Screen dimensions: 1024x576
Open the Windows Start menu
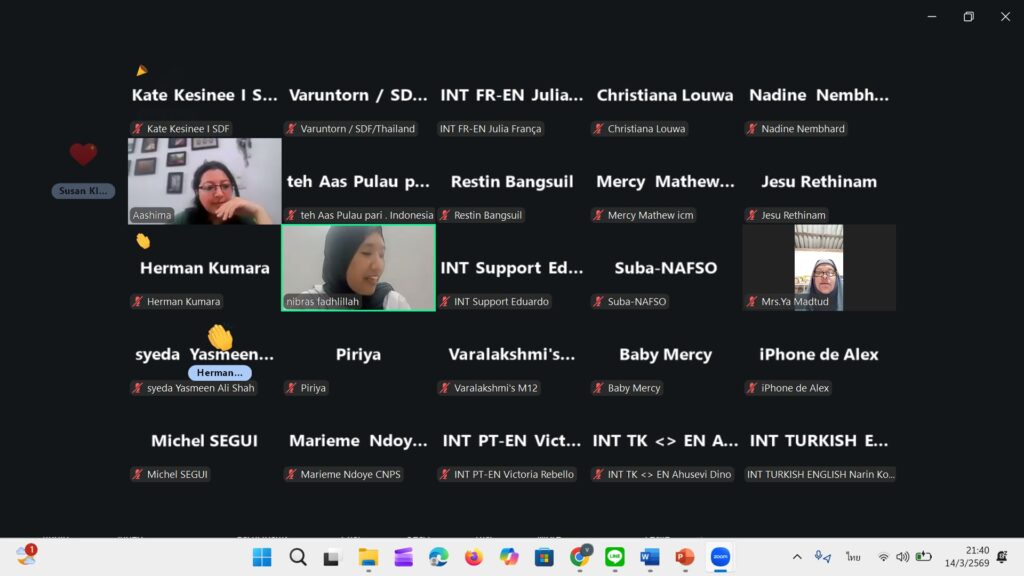point(262,557)
